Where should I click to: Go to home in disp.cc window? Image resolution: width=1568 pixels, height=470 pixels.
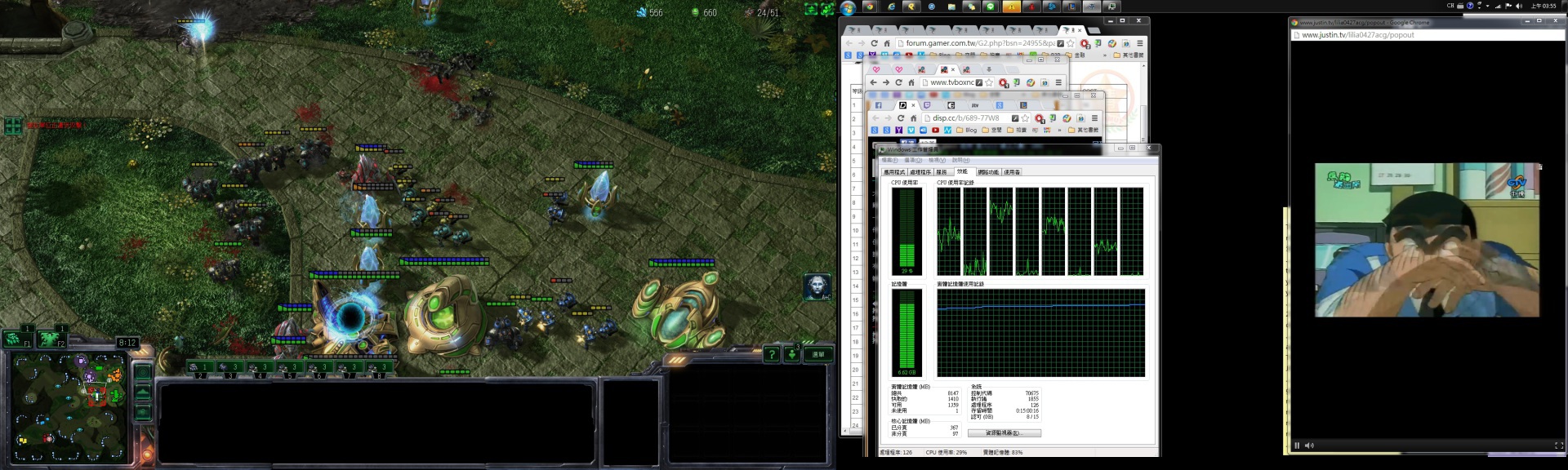914,118
